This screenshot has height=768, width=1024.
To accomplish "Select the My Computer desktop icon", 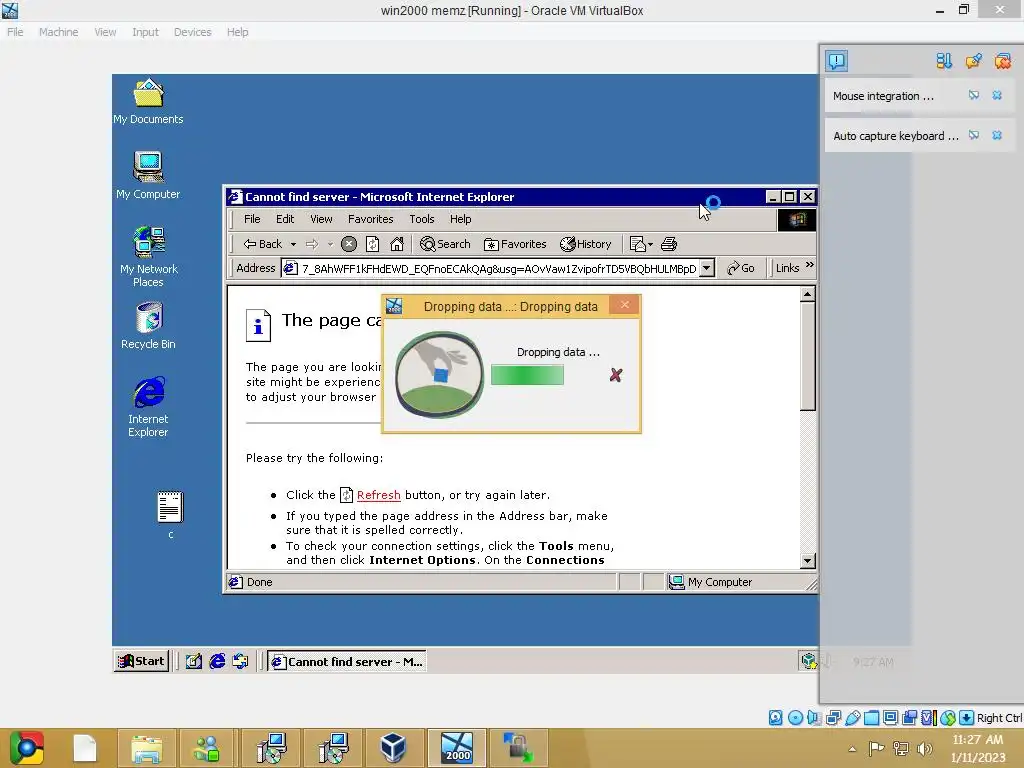I will click(x=148, y=175).
